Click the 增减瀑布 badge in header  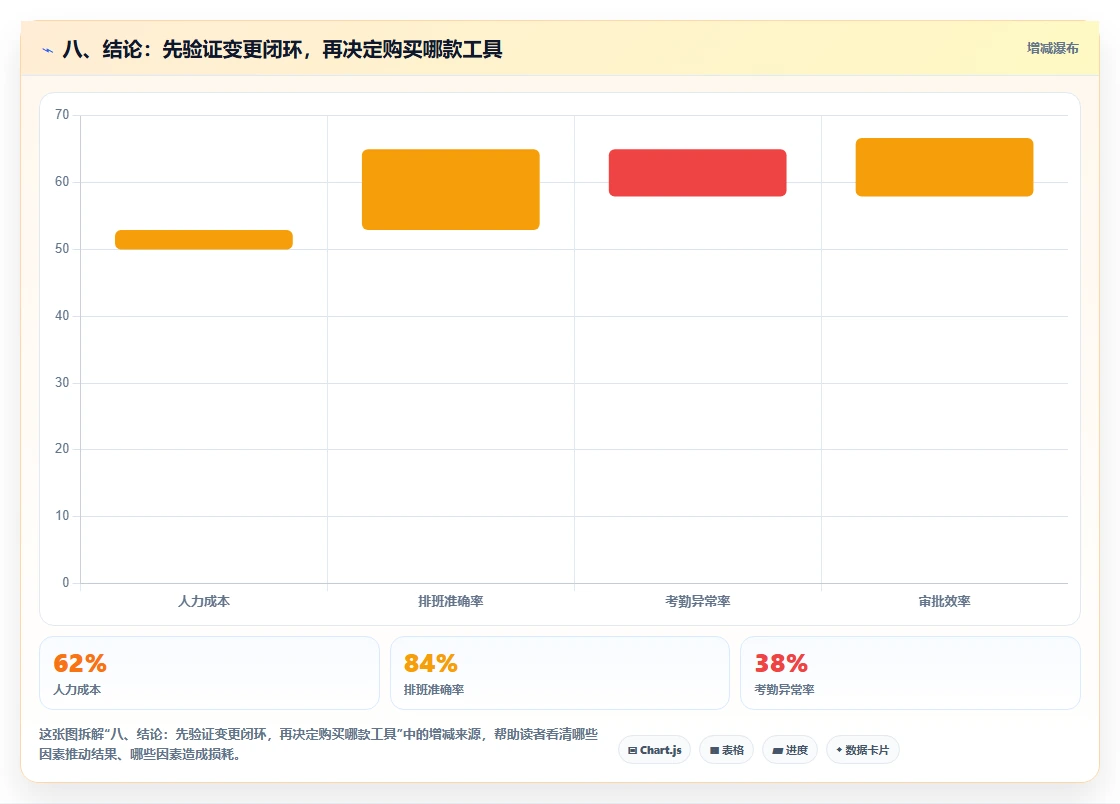click(x=1052, y=49)
